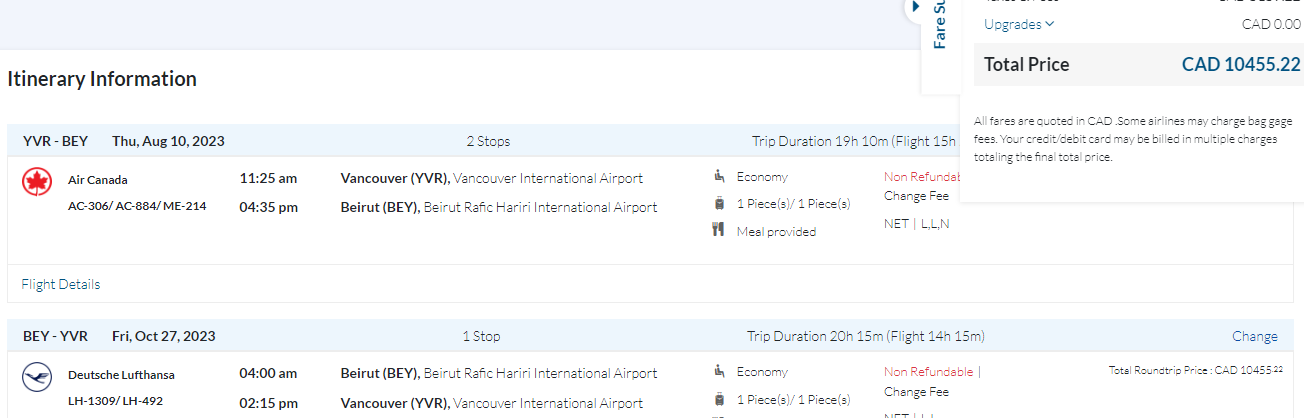Click the baggage icon on Air Canada flight
The image size is (1304, 418).
(719, 204)
